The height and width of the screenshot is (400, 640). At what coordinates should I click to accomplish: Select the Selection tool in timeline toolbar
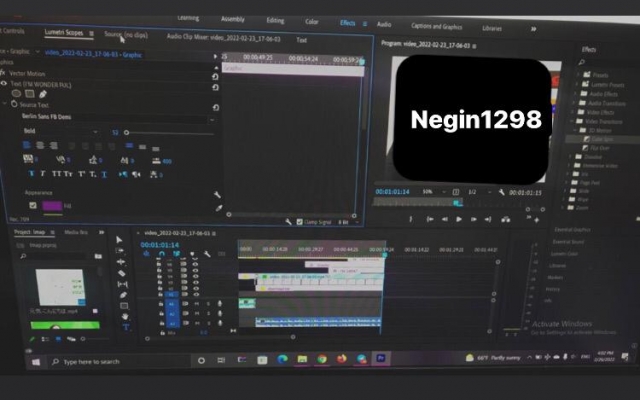[x=121, y=240]
